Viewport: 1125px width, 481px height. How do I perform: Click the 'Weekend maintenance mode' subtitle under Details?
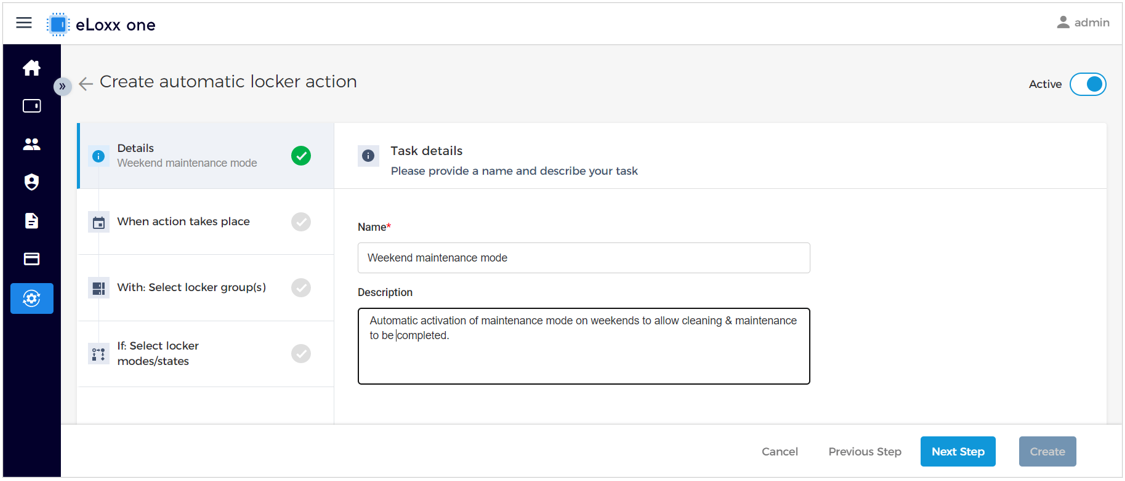tap(187, 163)
